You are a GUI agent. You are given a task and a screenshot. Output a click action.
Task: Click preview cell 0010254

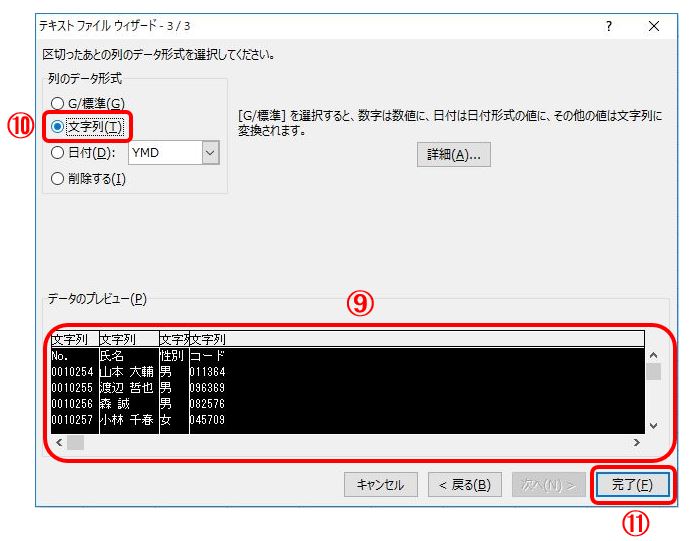coord(72,372)
